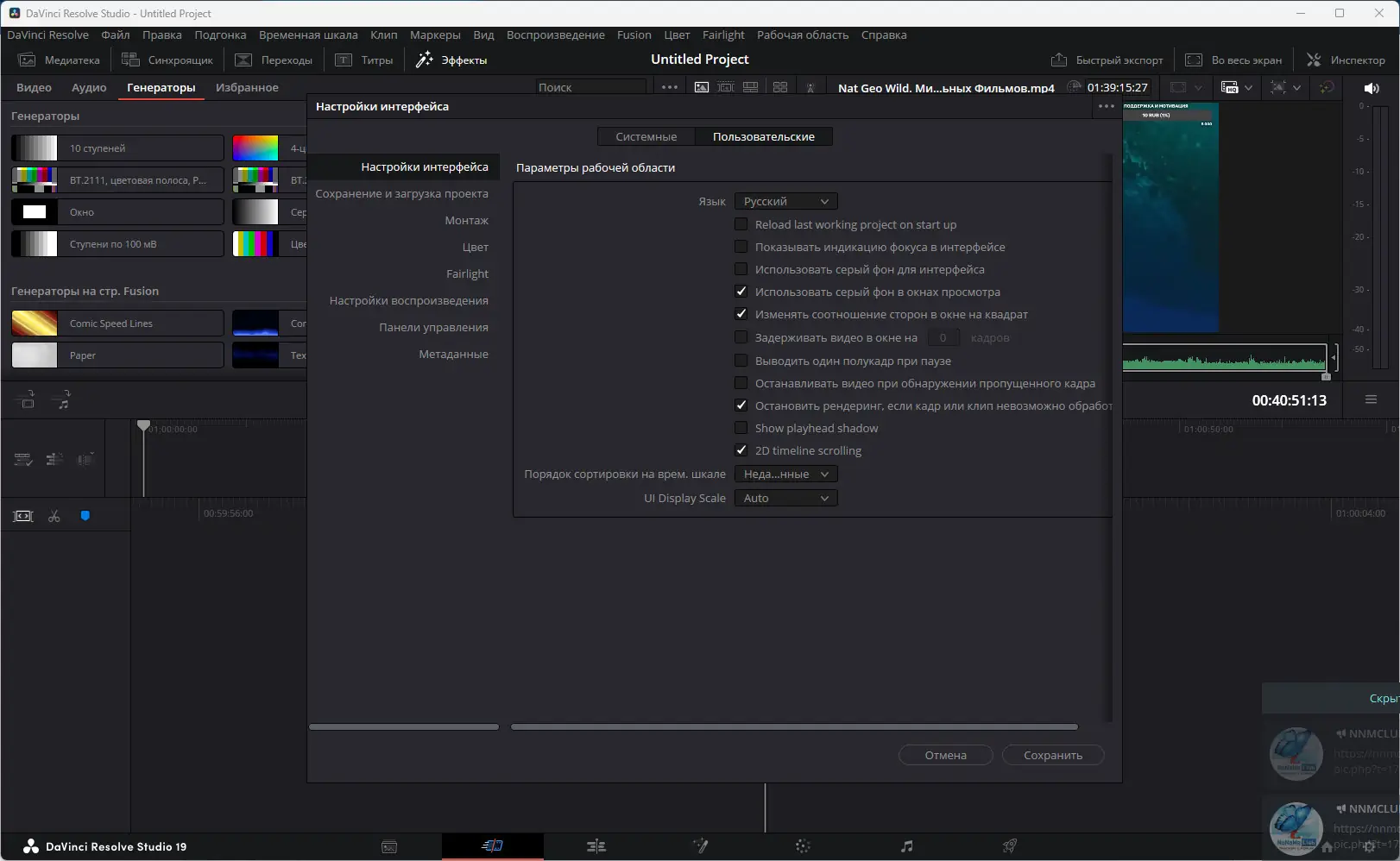Check 'Выводить один полукадр при паузе'
1400x861 pixels.
coord(741,361)
